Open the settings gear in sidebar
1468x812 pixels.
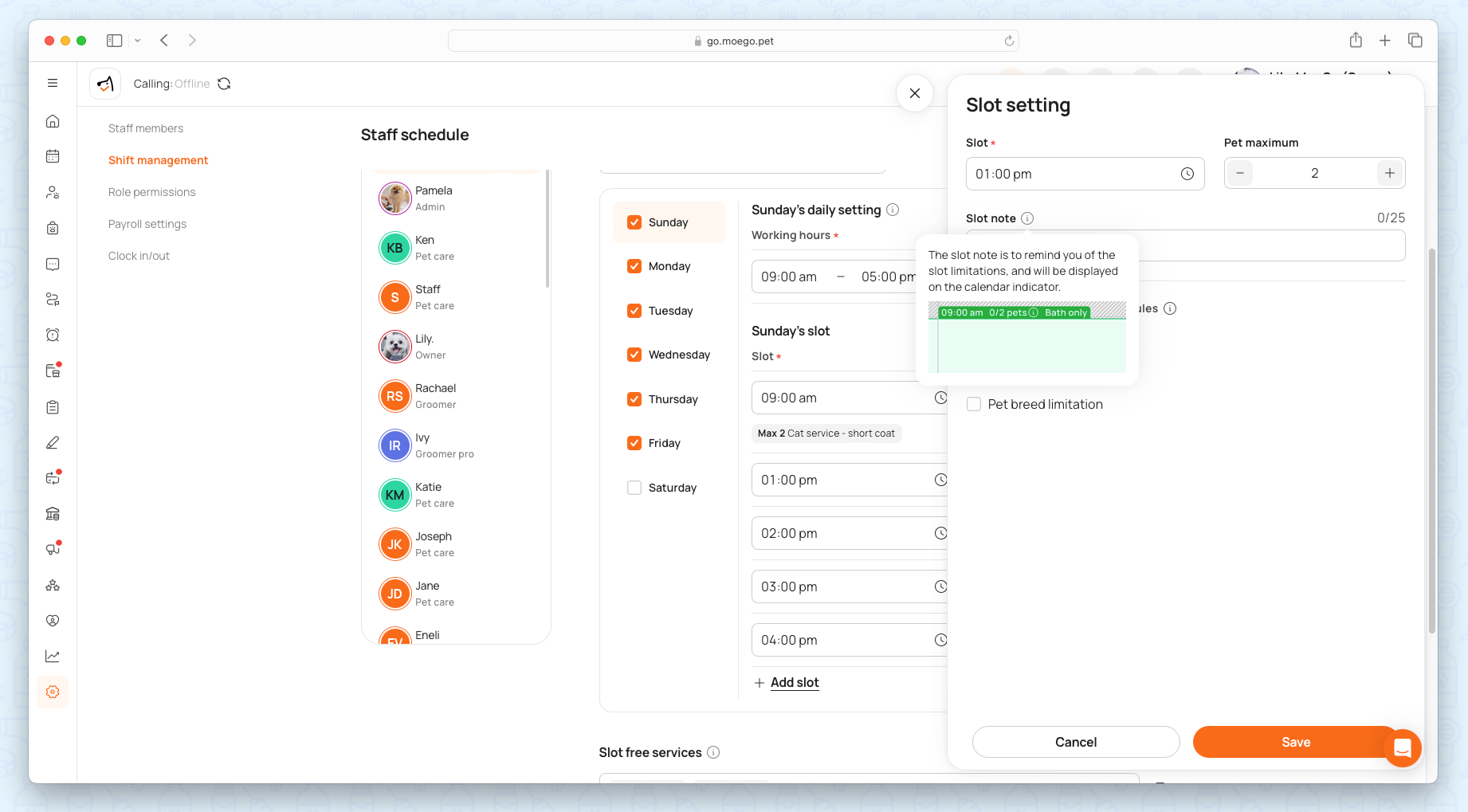click(x=53, y=692)
